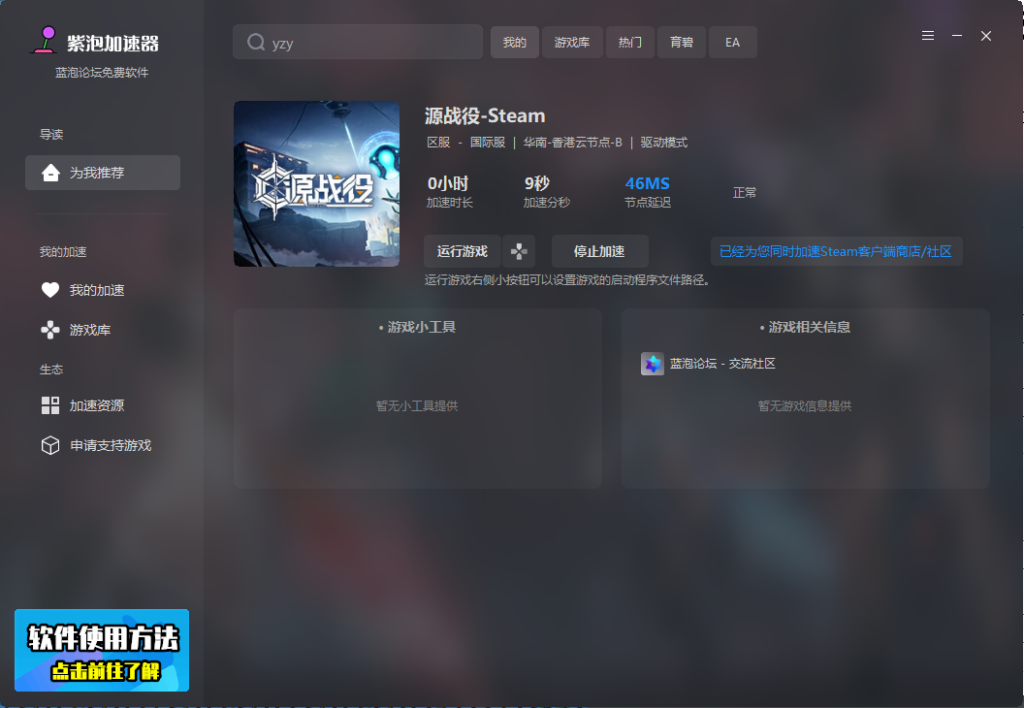This screenshot has width=1024, height=708.
Task: Click the 正常 status text
Action: tap(744, 193)
